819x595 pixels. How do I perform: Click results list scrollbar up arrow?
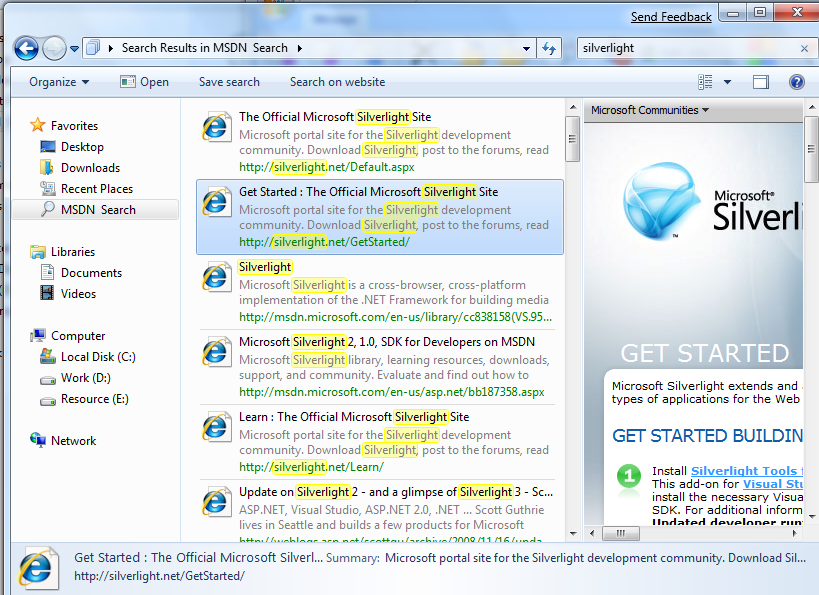tap(572, 107)
